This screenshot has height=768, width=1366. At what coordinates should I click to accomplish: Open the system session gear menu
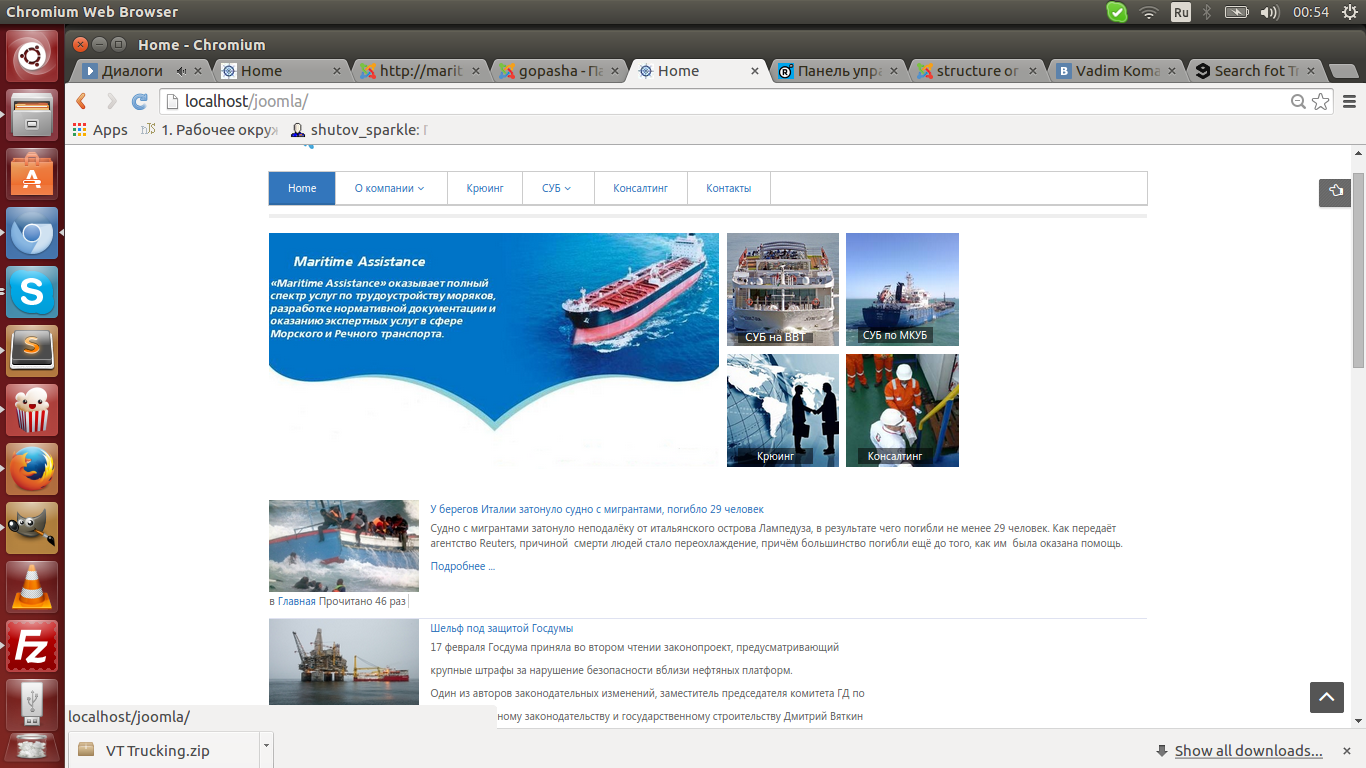[x=1350, y=12]
